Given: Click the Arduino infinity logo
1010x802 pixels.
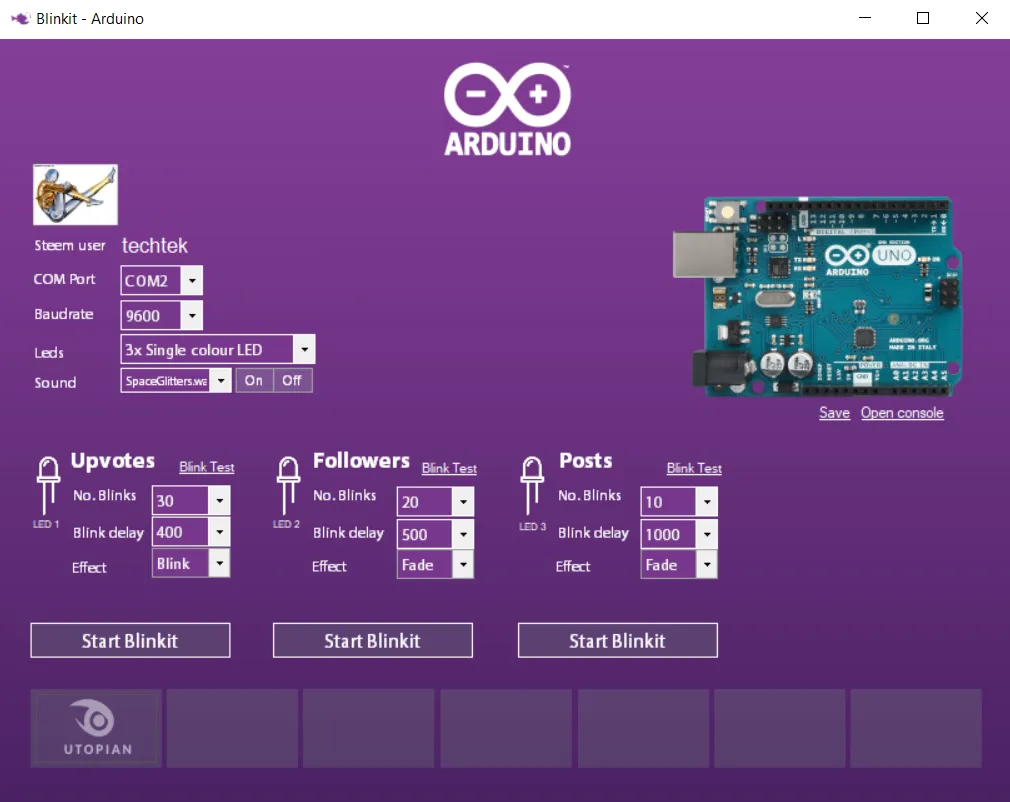Looking at the screenshot, I should [x=508, y=110].
